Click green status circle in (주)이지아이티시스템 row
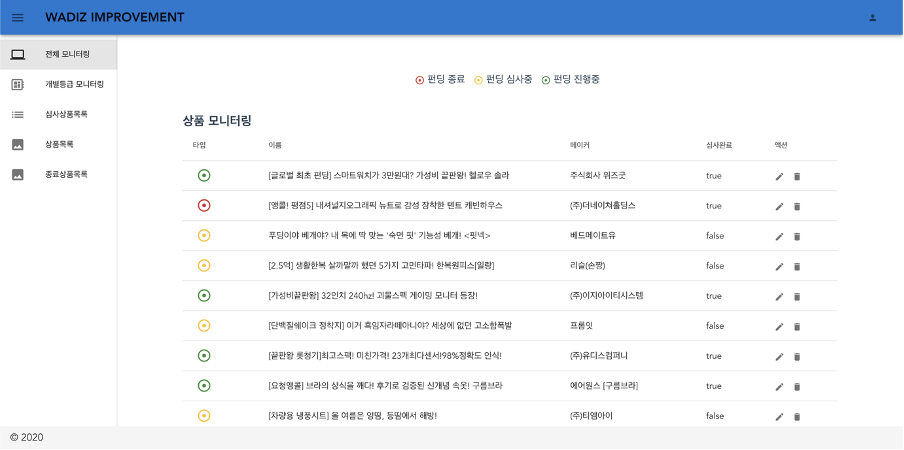Image resolution: width=904 pixels, height=450 pixels. click(x=204, y=296)
